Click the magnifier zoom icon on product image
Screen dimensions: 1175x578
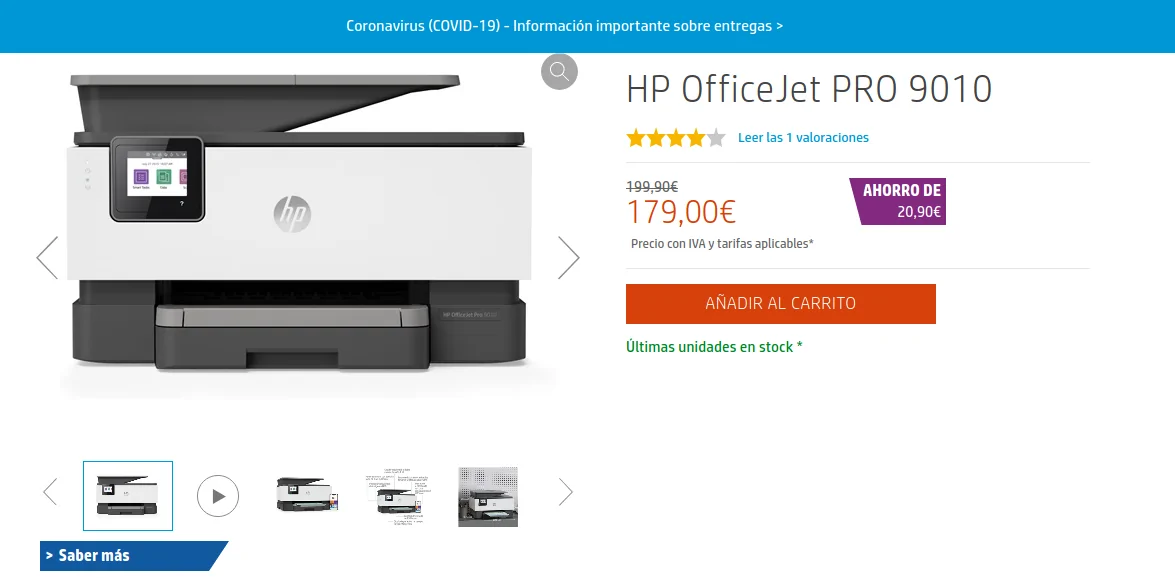[x=559, y=72]
